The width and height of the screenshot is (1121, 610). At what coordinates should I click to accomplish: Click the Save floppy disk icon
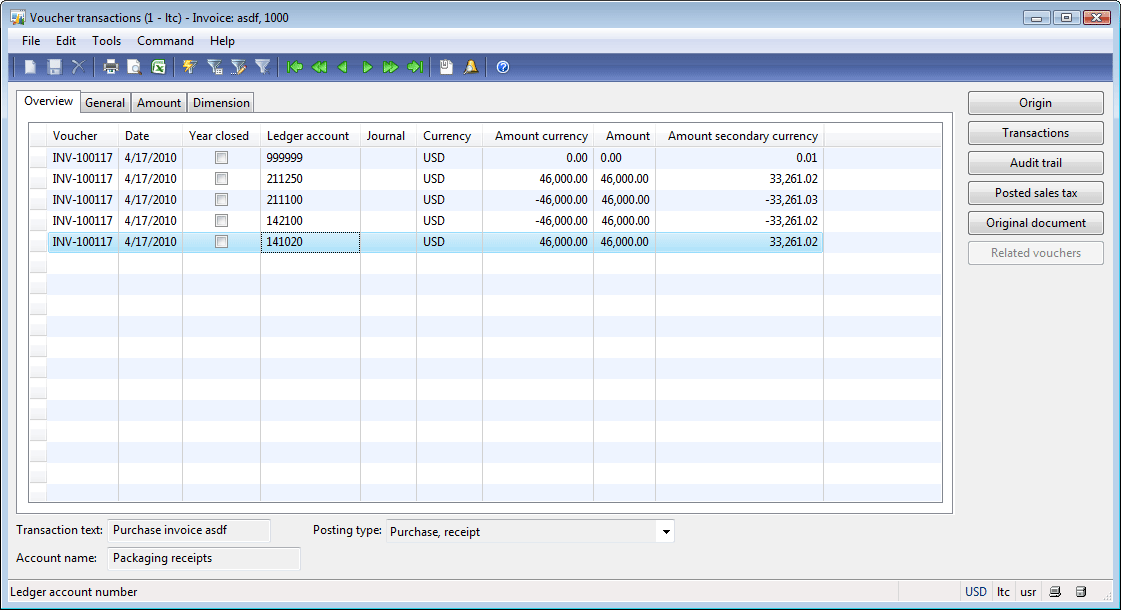tap(54, 67)
